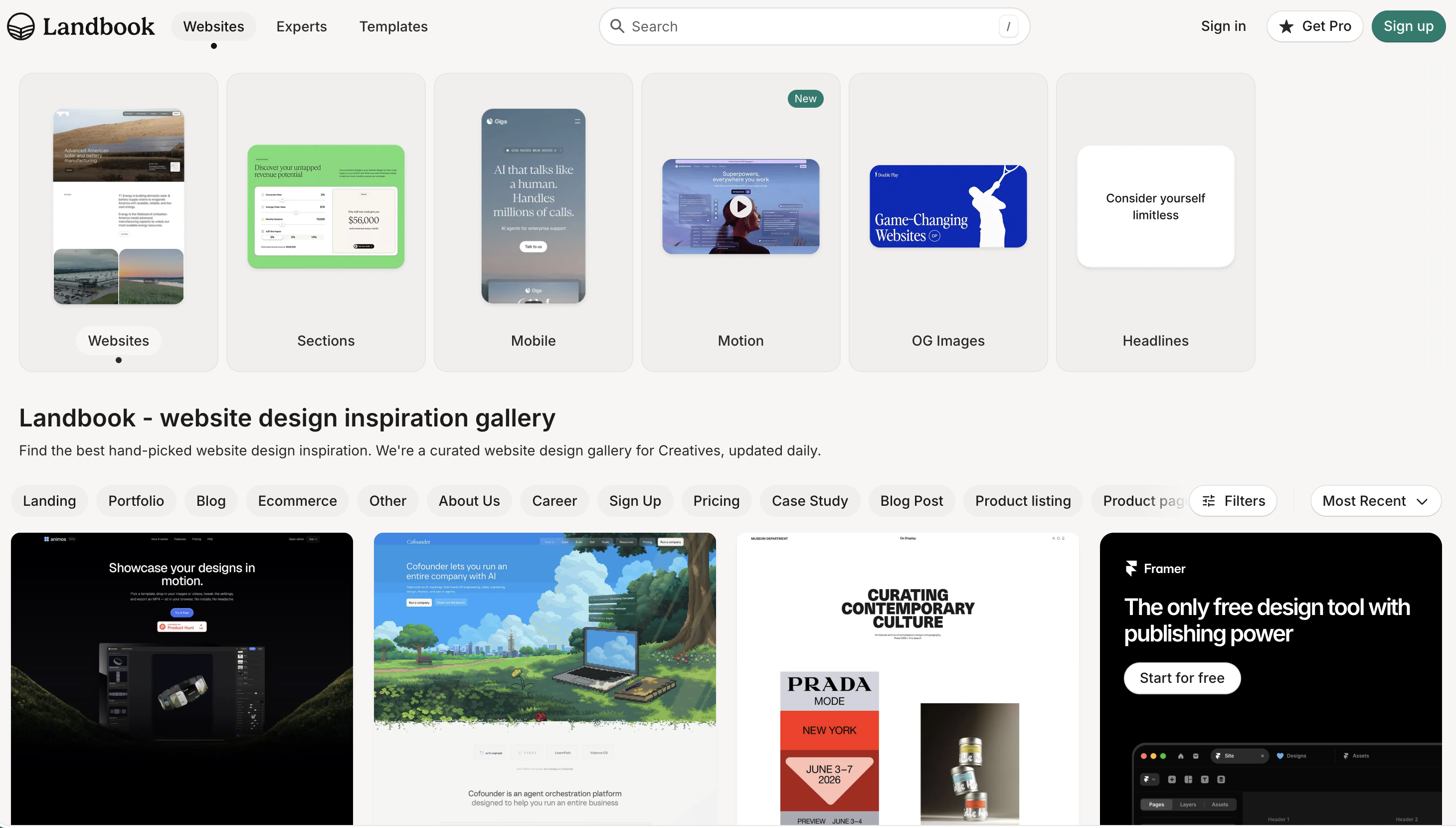The image size is (1456, 828).
Task: Filter by Blog tag
Action: point(211,500)
